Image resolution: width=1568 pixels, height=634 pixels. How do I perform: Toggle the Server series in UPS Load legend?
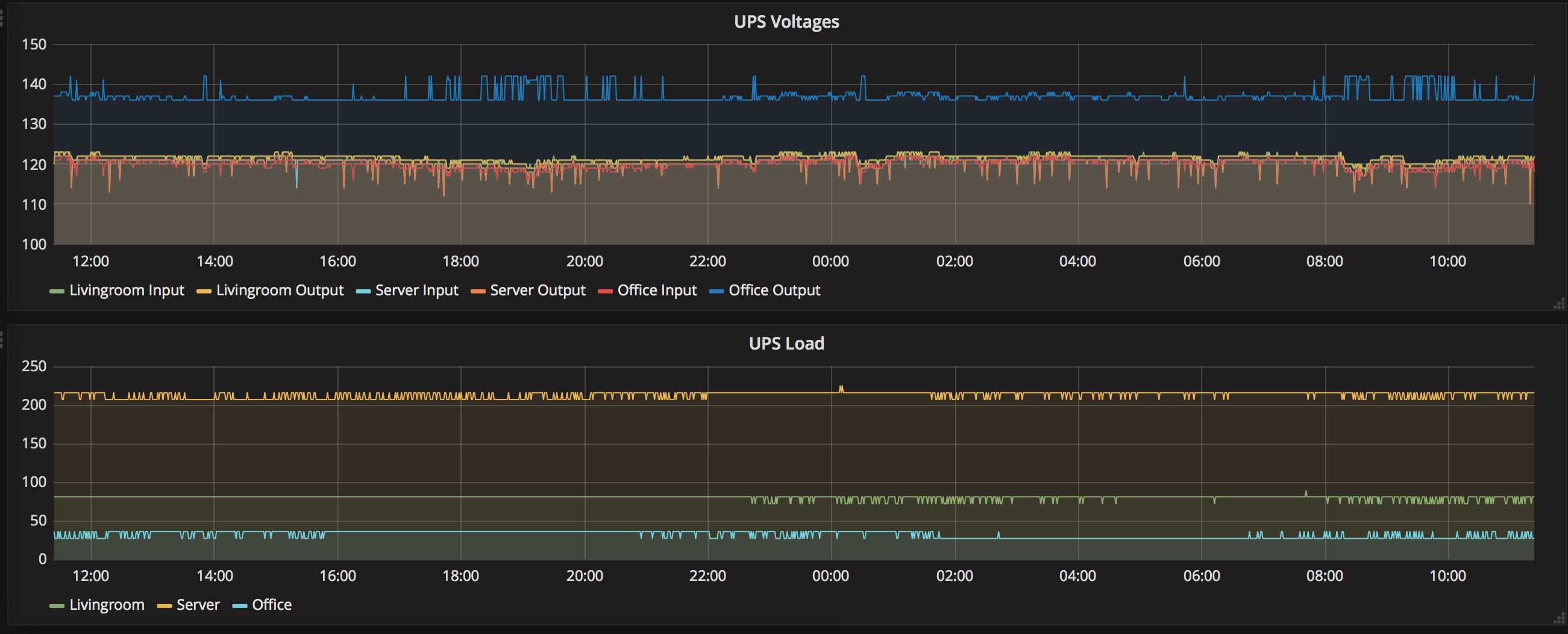(198, 604)
